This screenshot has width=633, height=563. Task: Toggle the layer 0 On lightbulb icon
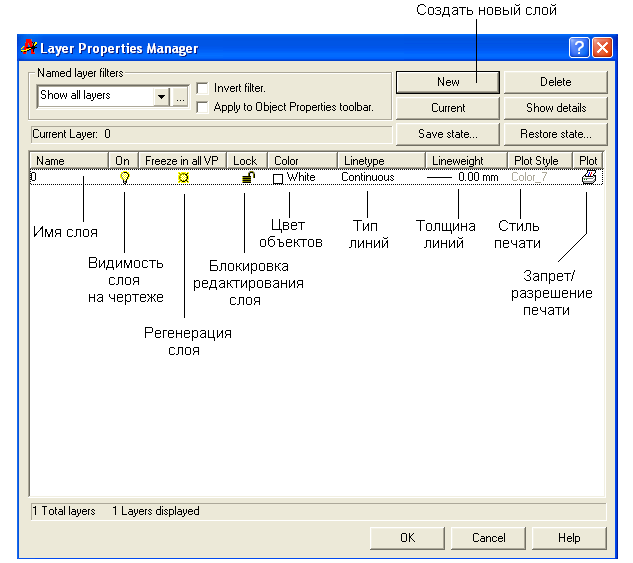[x=125, y=178]
